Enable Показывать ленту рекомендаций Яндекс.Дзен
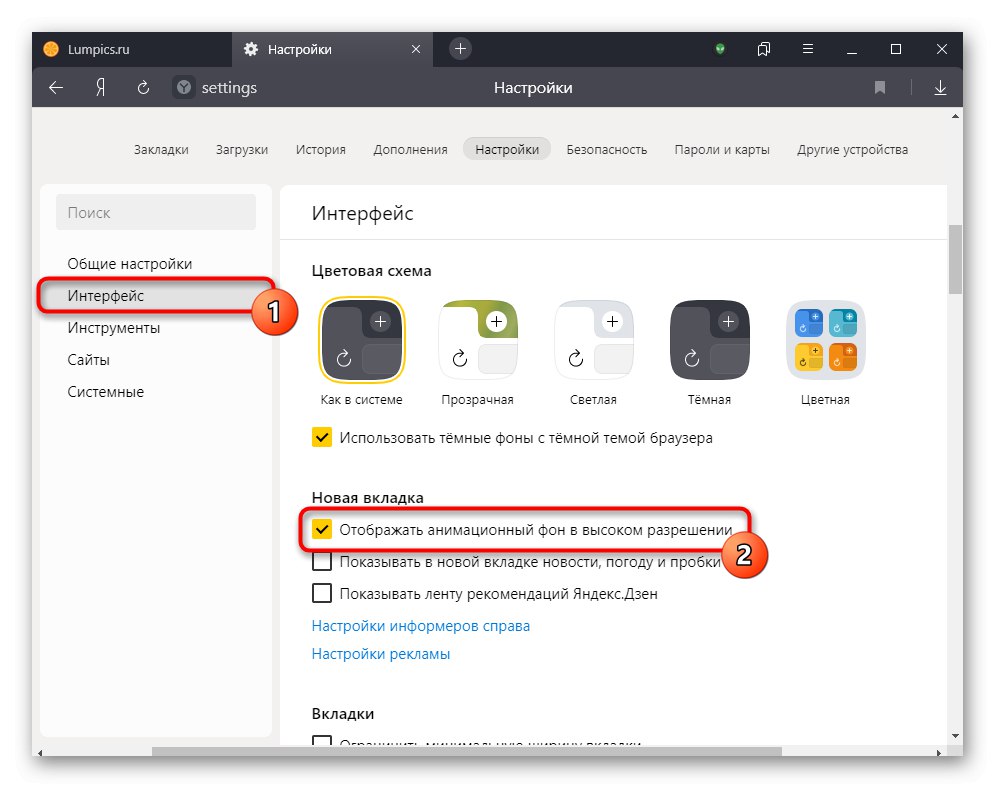The image size is (995, 788). click(322, 593)
